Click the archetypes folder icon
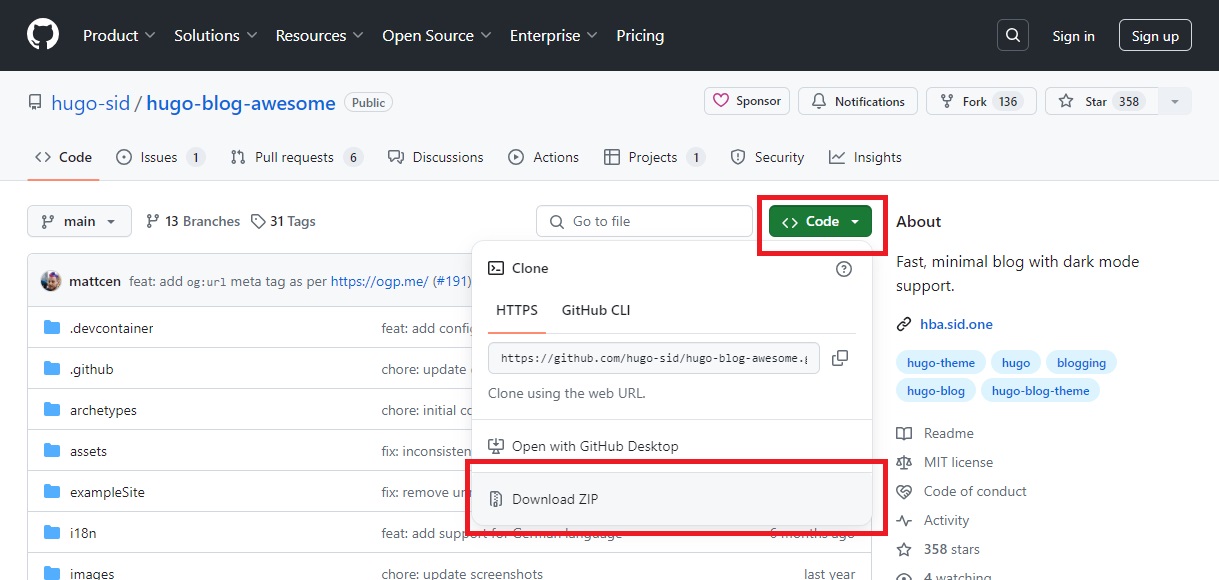1219x580 pixels. [52, 410]
